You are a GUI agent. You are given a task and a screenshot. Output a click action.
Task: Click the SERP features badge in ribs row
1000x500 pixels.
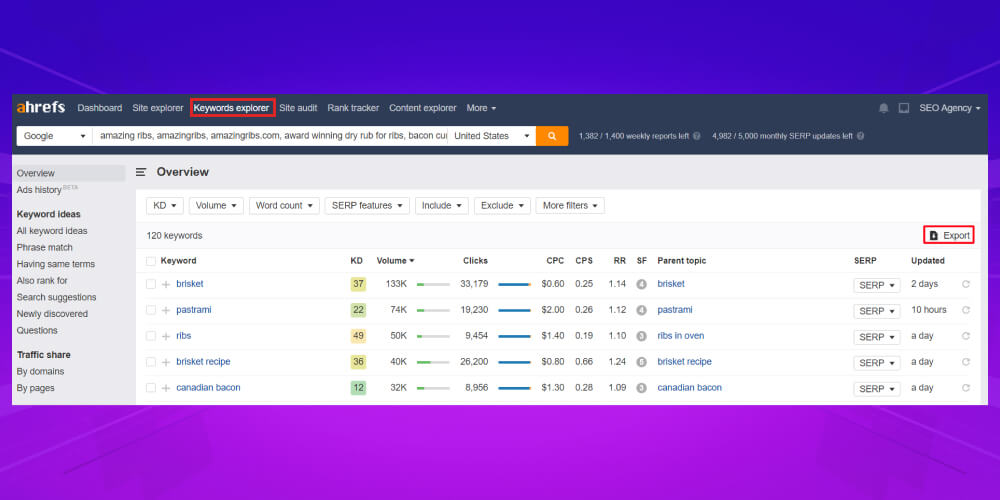pos(642,336)
